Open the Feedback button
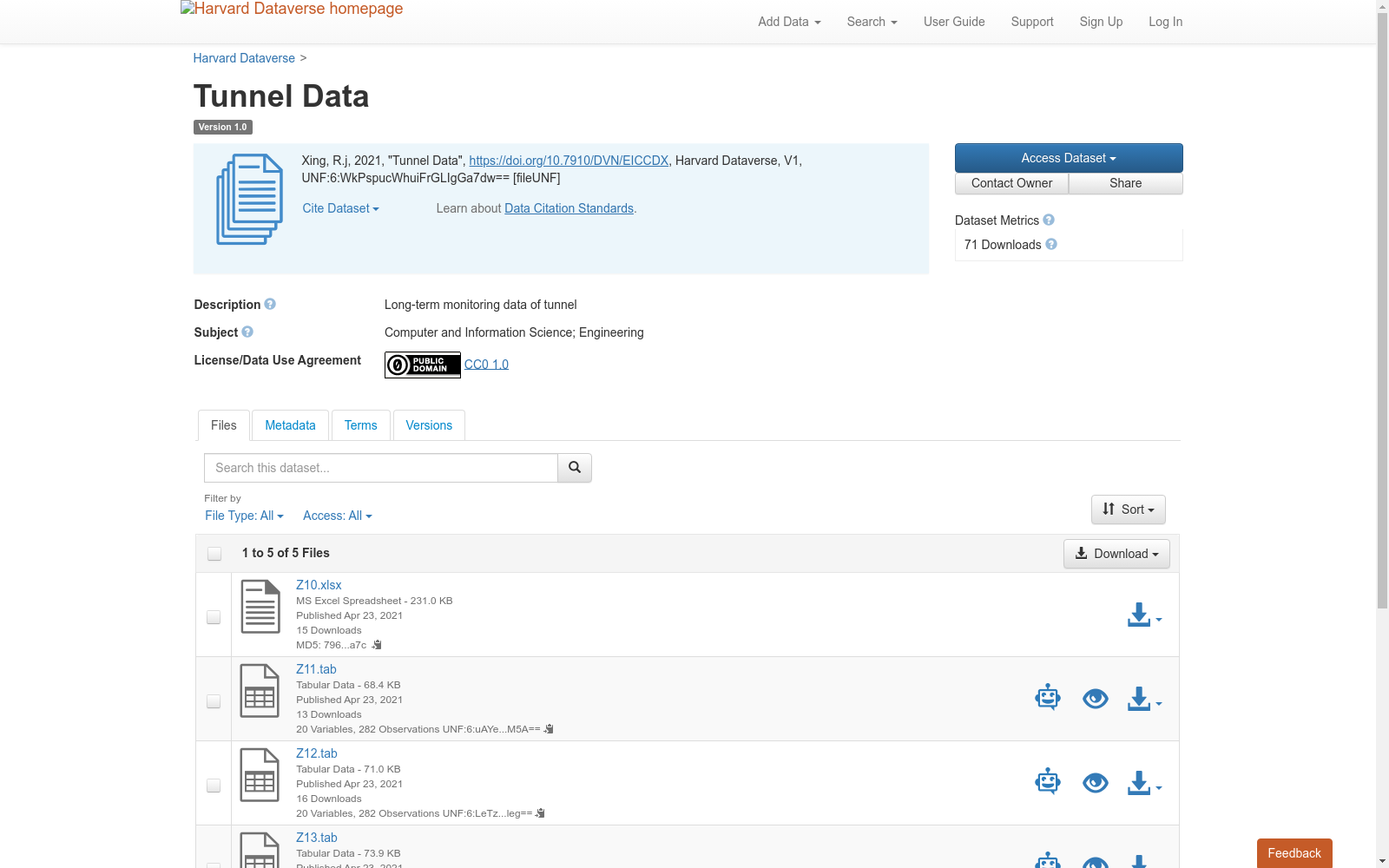This screenshot has height=868, width=1389. 1294,853
